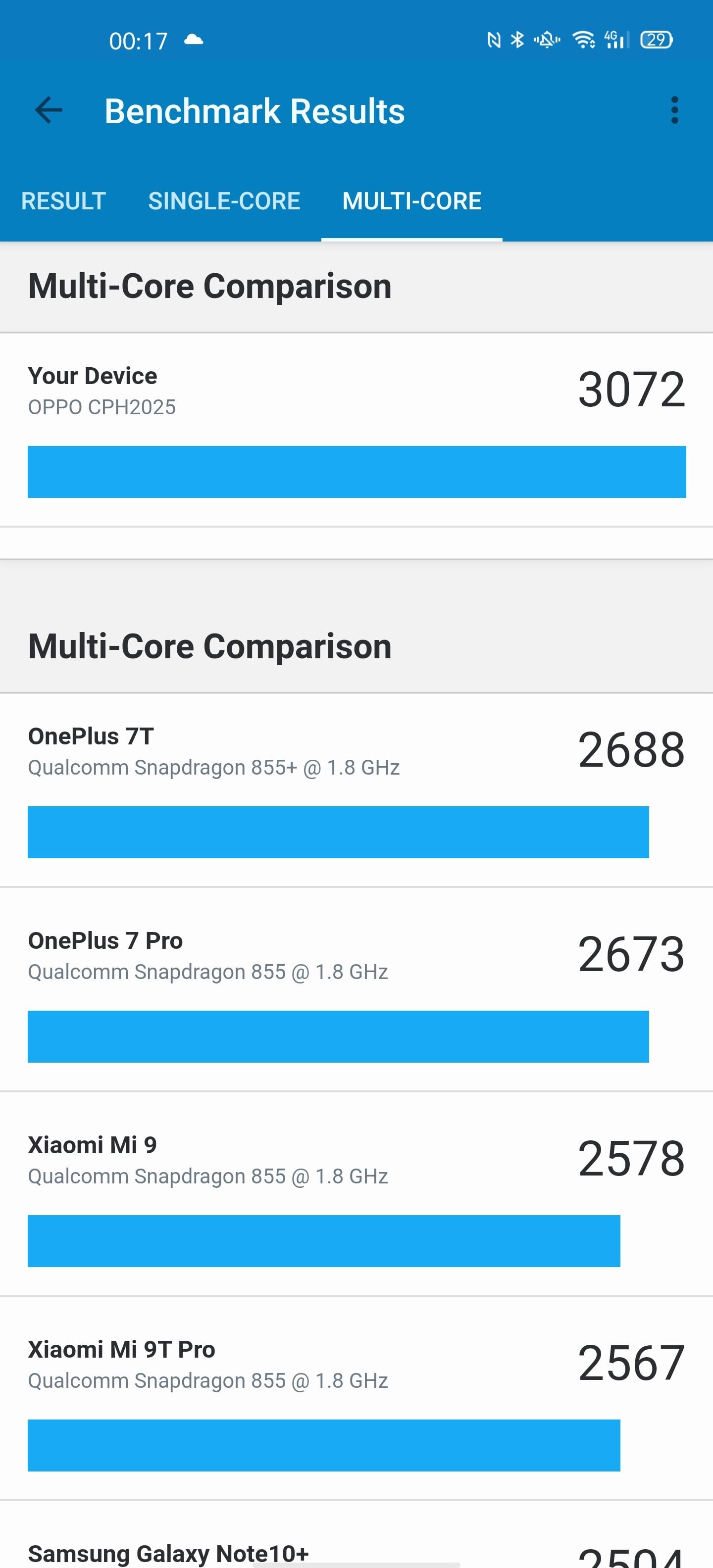Tap the battery level indicator
713x1568 pixels.
coord(656,40)
